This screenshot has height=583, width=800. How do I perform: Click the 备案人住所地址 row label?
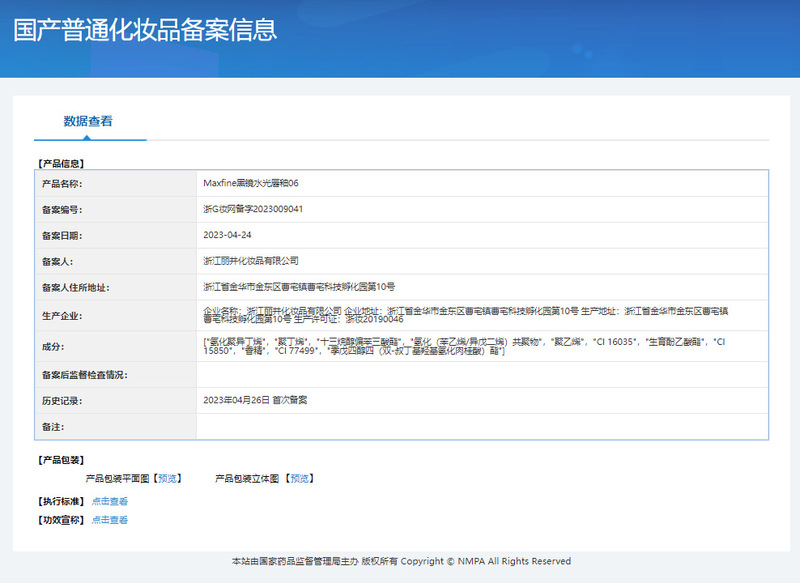[76, 288]
